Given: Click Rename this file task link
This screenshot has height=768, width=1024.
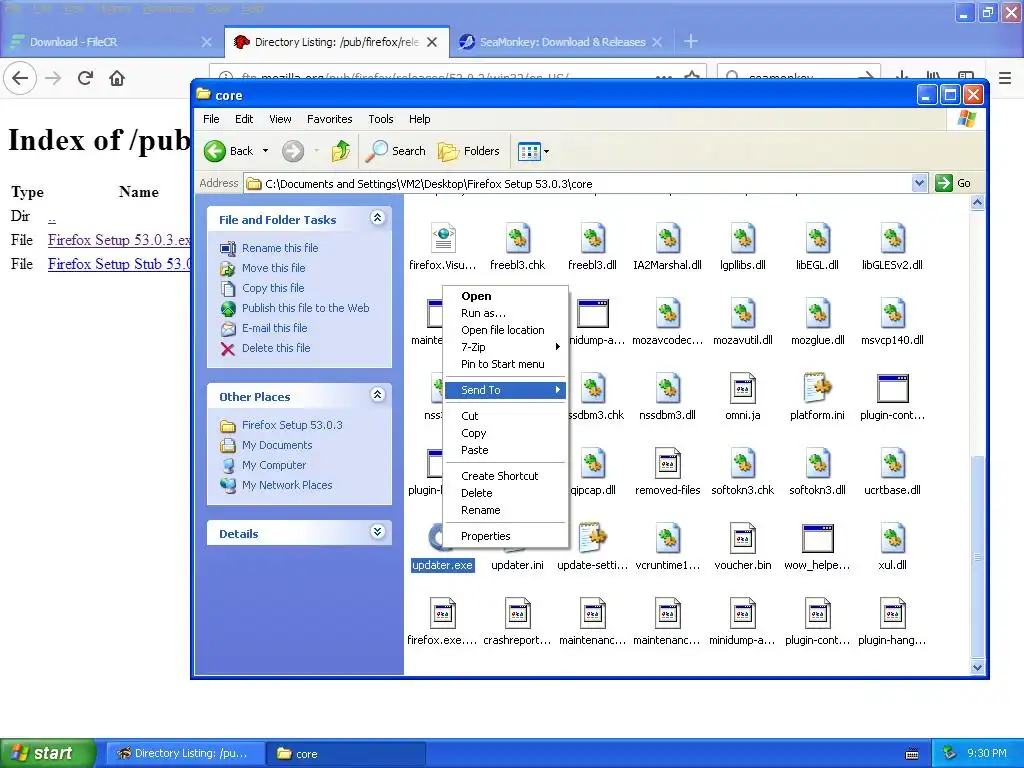Looking at the screenshot, I should (280, 248).
